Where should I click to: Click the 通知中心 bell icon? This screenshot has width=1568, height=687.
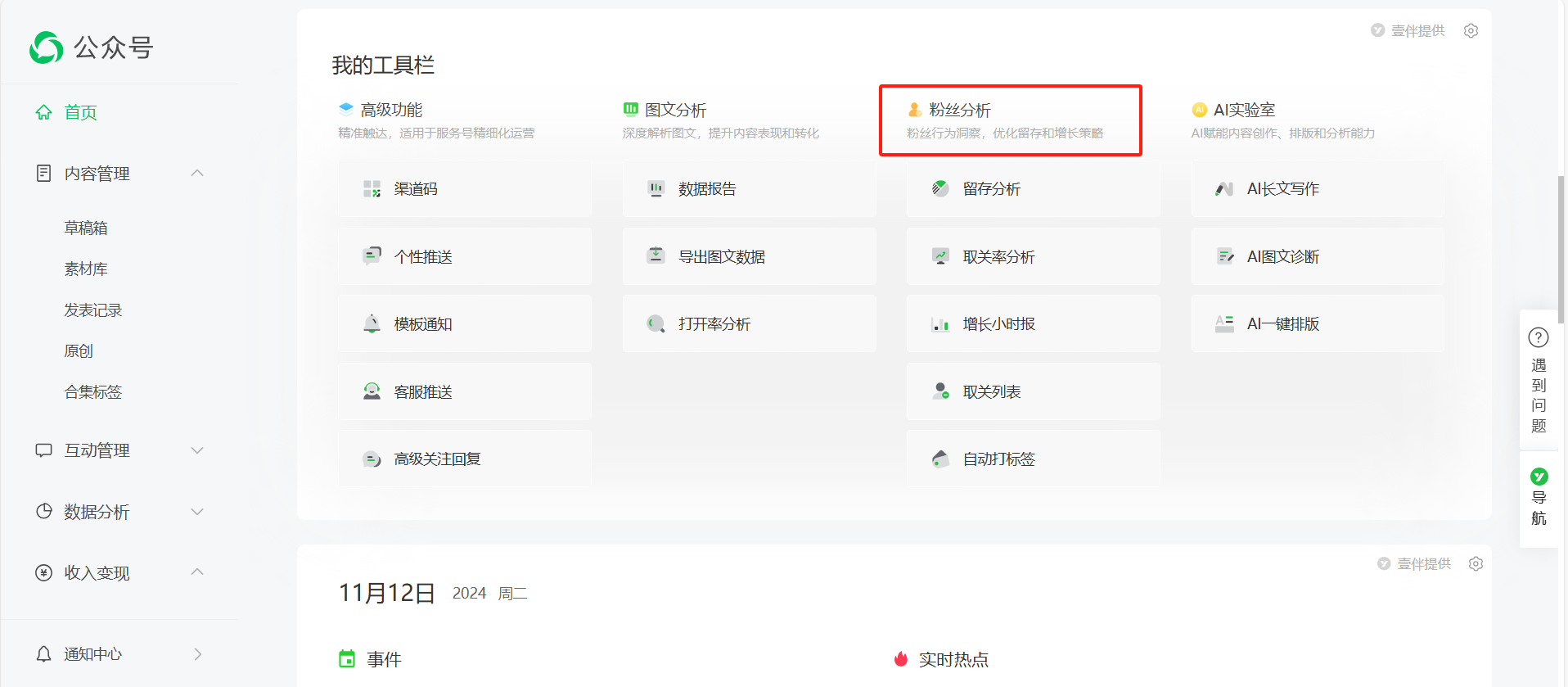(x=43, y=653)
